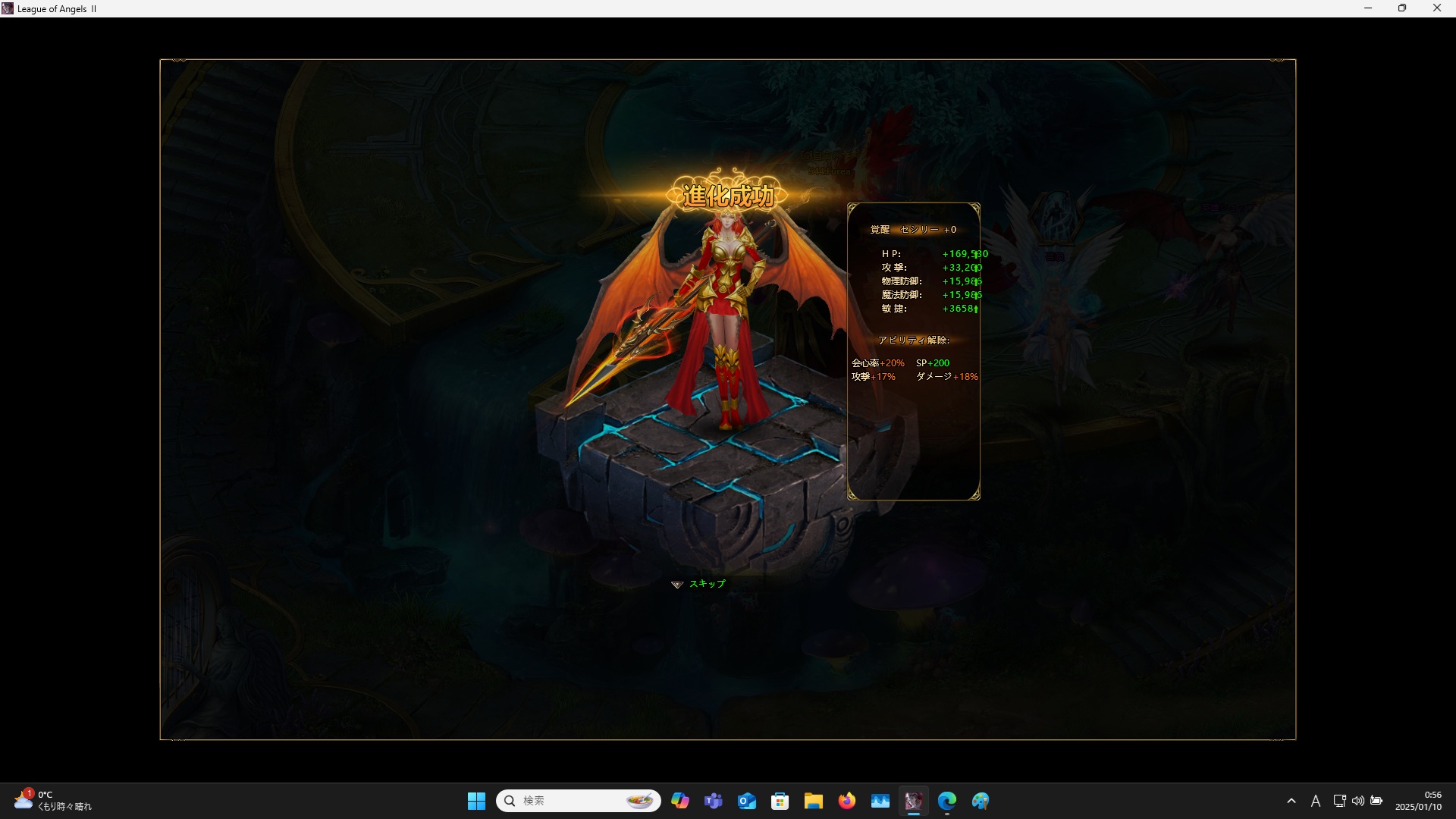1456x819 pixels.
Task: Launch Firefox from the taskbar
Action: click(x=847, y=801)
